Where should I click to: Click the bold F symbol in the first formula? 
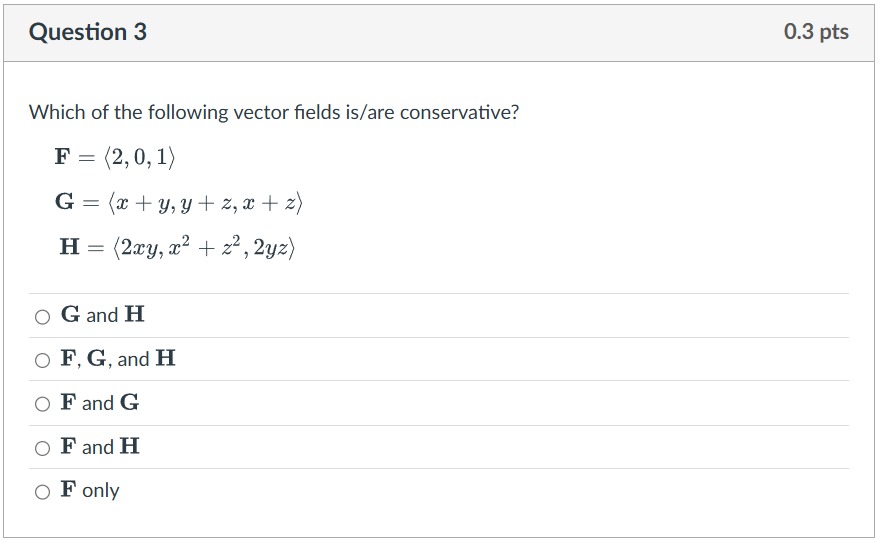[62, 156]
